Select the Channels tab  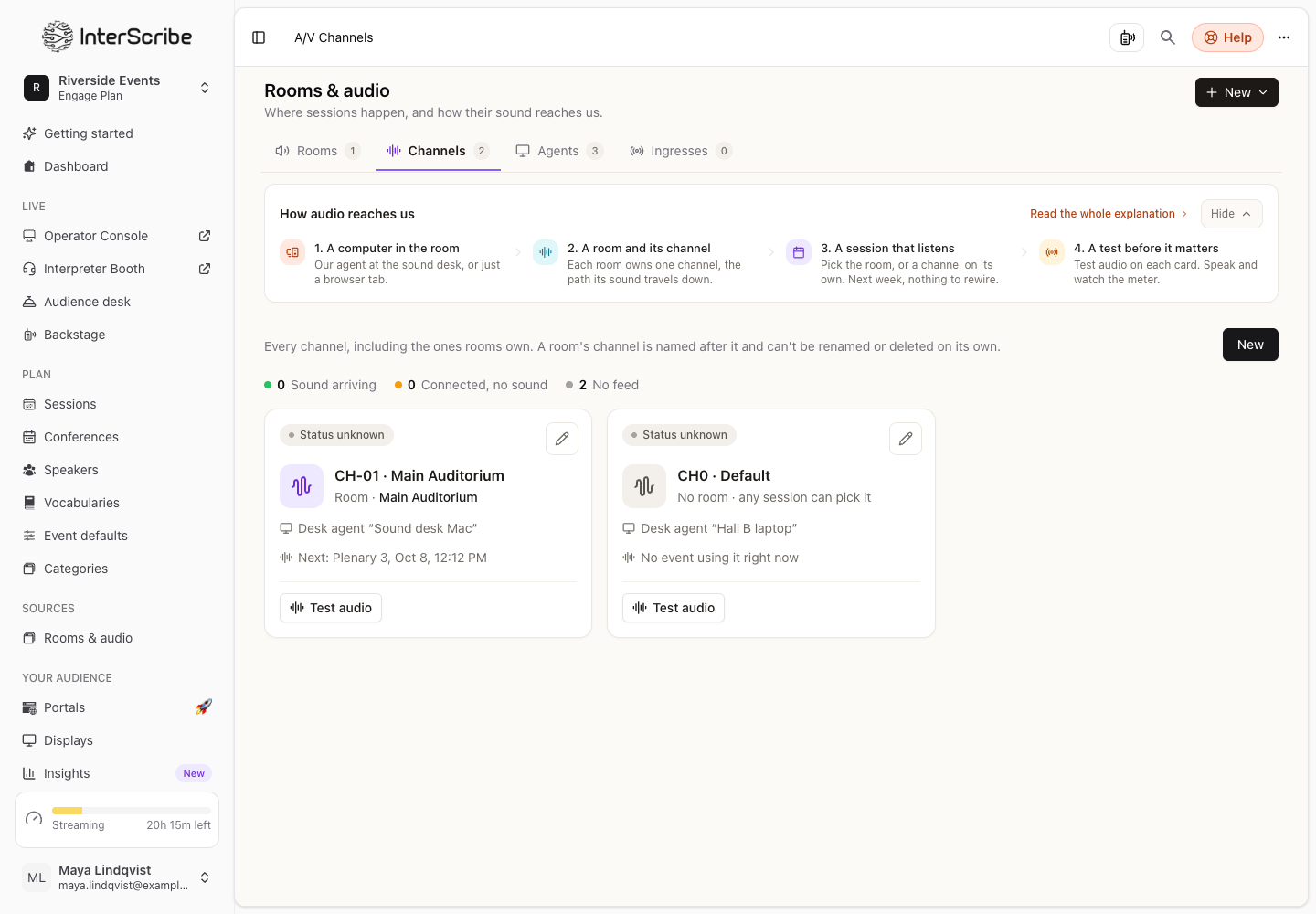(x=438, y=151)
